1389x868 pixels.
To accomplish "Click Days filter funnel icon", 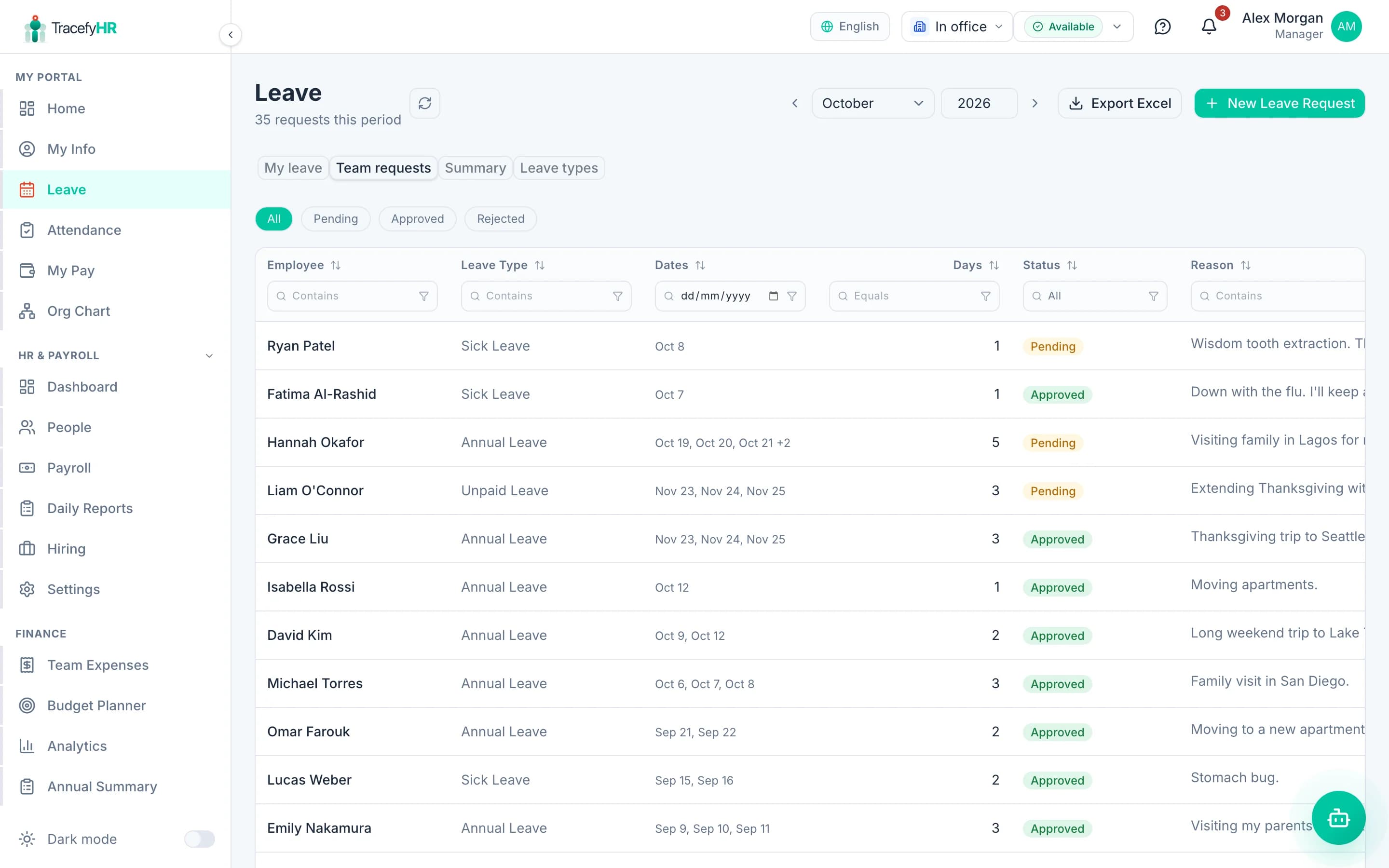I will tap(985, 296).
